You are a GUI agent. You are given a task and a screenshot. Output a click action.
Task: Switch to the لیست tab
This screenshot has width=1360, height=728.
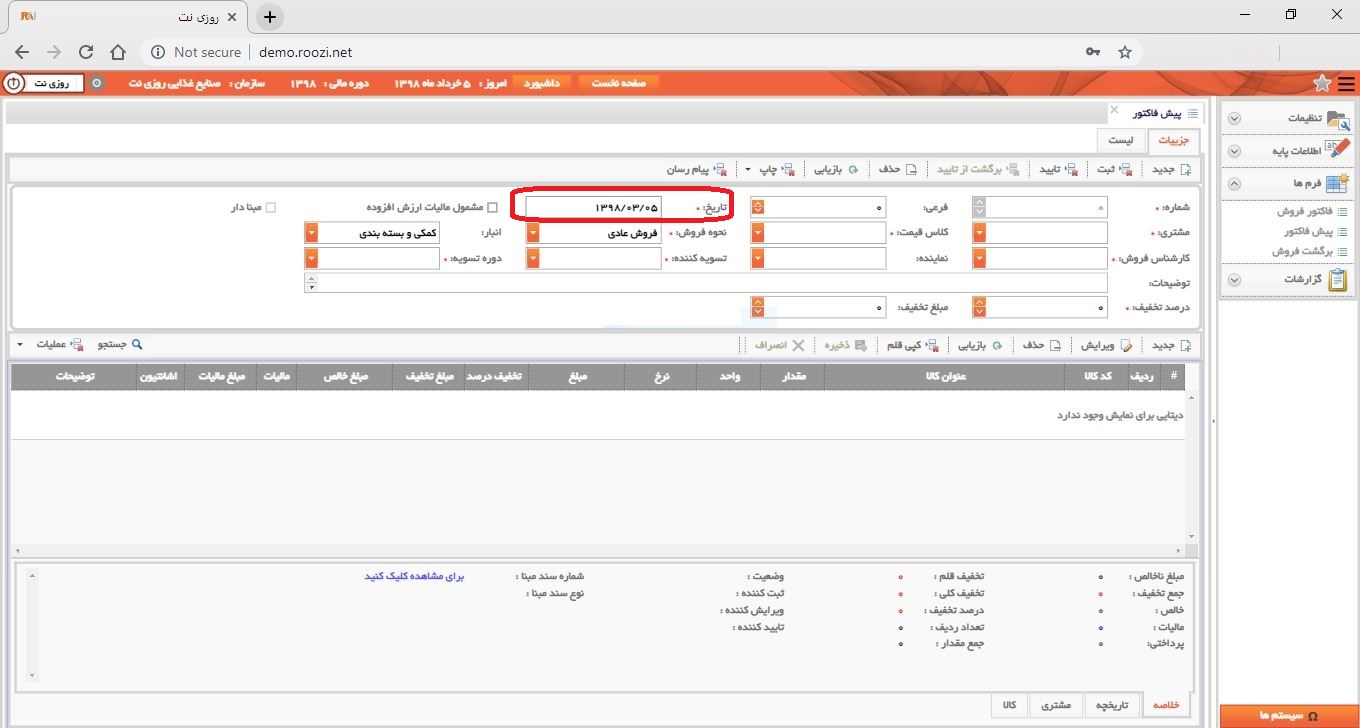point(1120,141)
